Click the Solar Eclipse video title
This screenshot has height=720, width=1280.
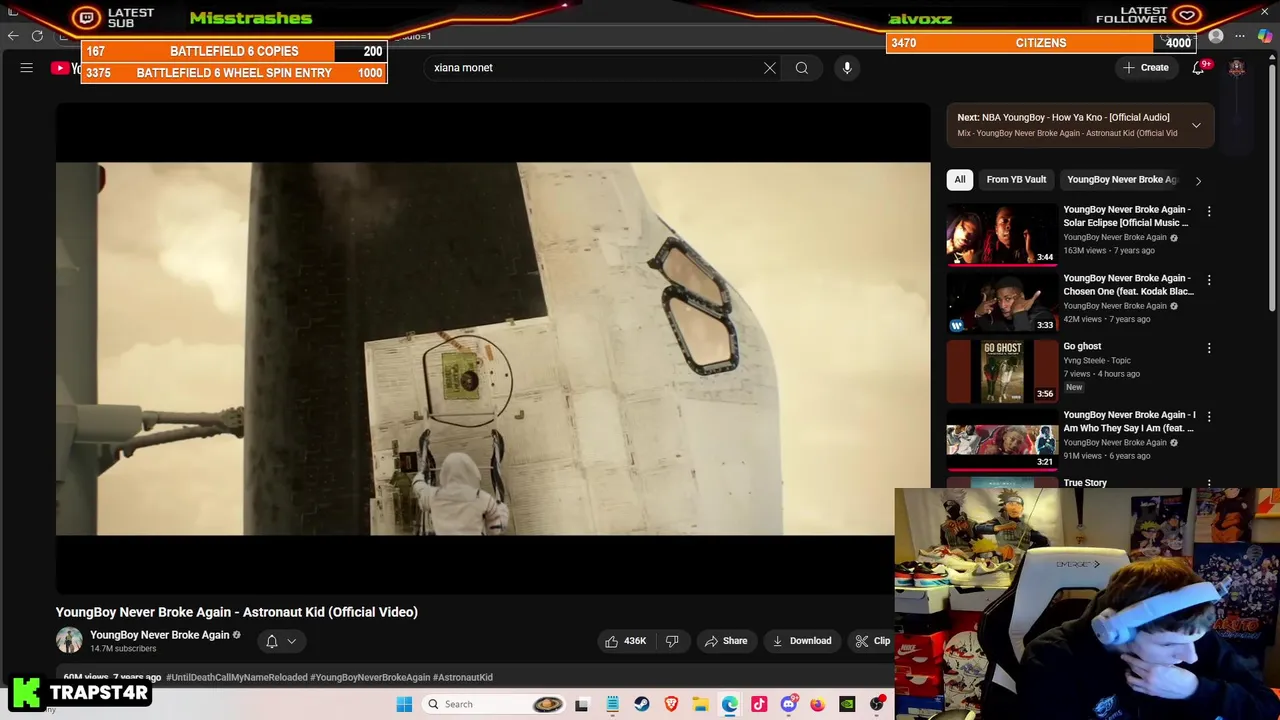(1126, 216)
